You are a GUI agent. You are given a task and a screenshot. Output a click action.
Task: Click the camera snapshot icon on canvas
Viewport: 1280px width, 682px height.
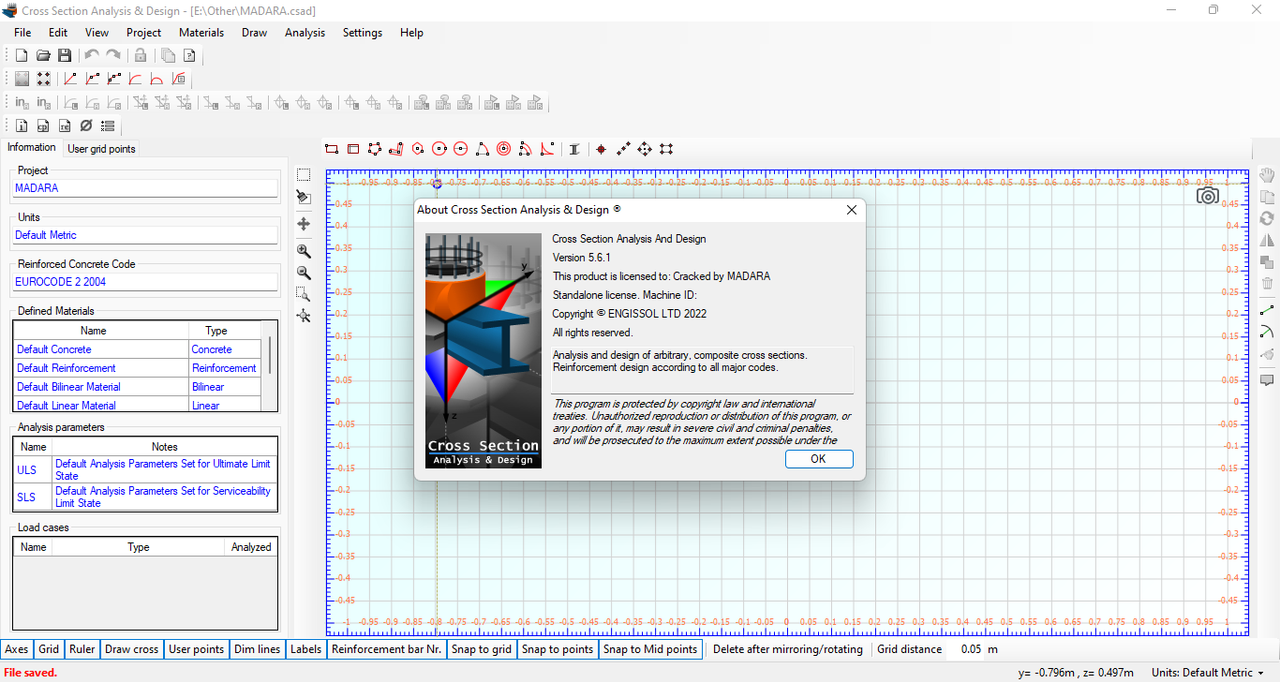pos(1208,195)
